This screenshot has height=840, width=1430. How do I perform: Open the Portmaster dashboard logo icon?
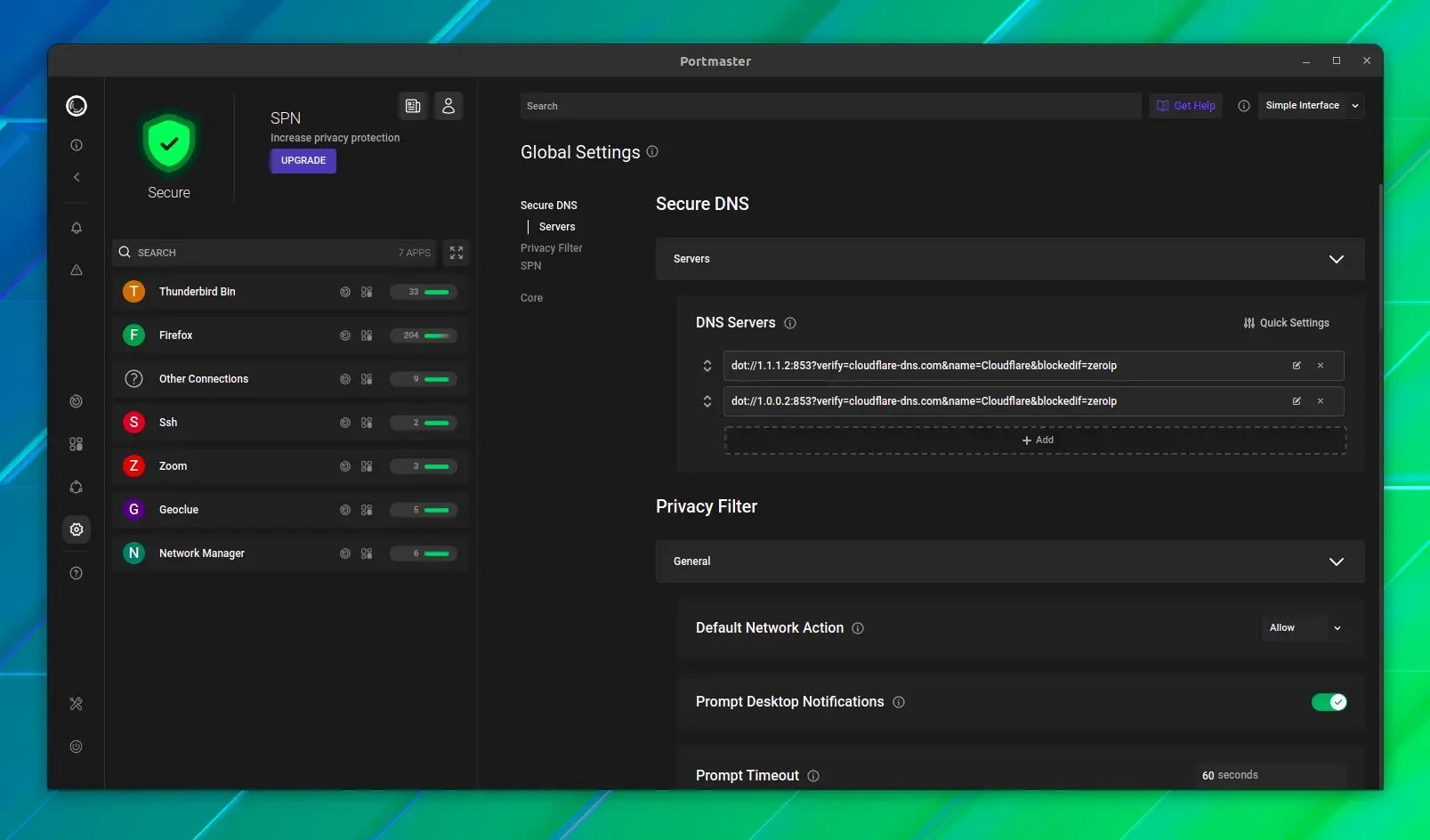point(77,106)
